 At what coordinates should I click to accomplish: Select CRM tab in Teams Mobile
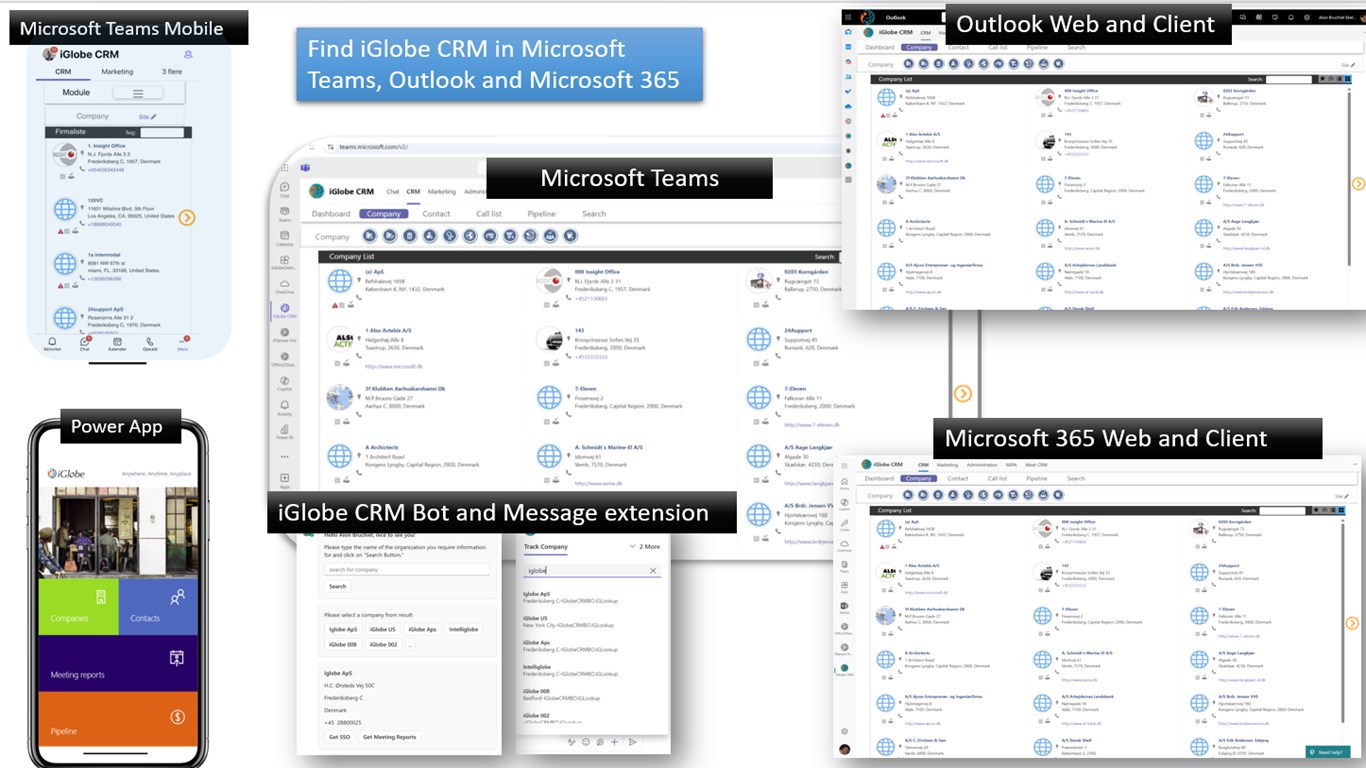click(63, 72)
